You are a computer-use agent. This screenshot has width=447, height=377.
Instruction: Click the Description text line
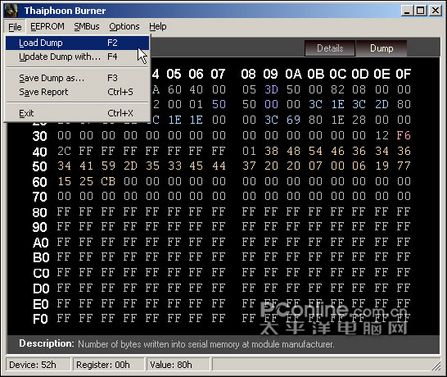[x=176, y=344]
